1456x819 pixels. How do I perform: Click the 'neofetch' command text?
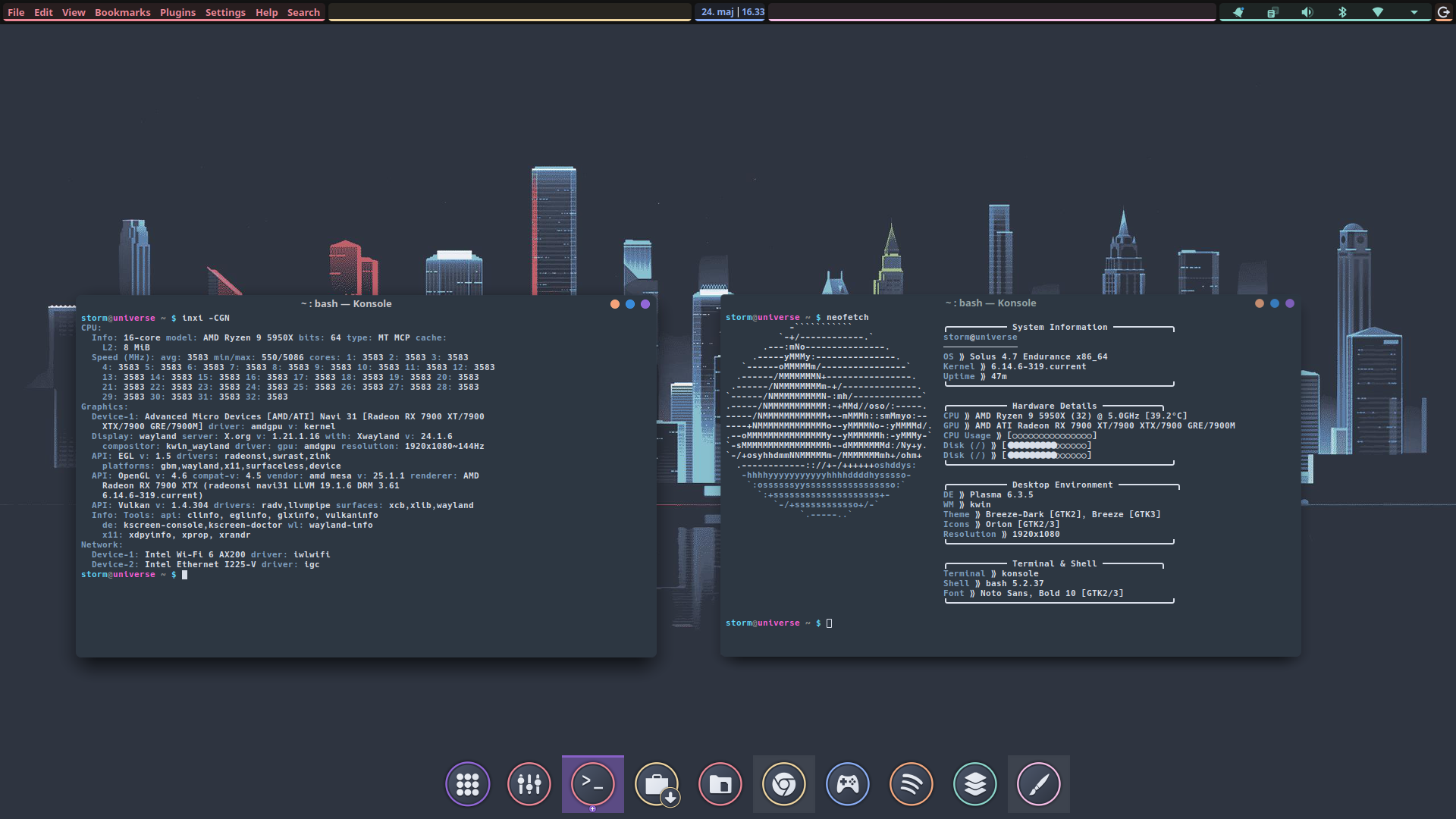847,318
